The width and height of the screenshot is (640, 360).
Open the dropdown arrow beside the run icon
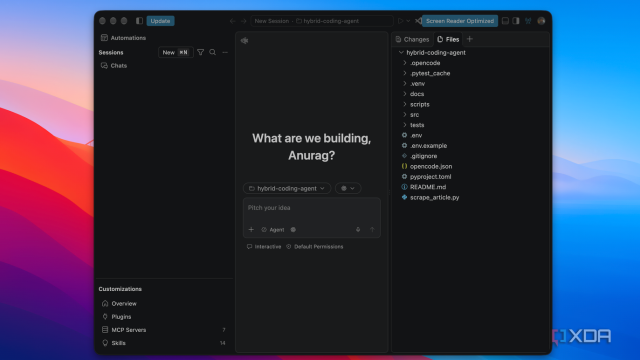408,21
